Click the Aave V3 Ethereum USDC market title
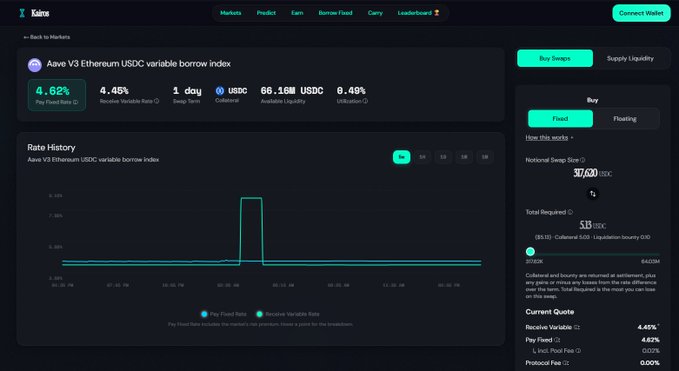The image size is (679, 371). (139, 64)
